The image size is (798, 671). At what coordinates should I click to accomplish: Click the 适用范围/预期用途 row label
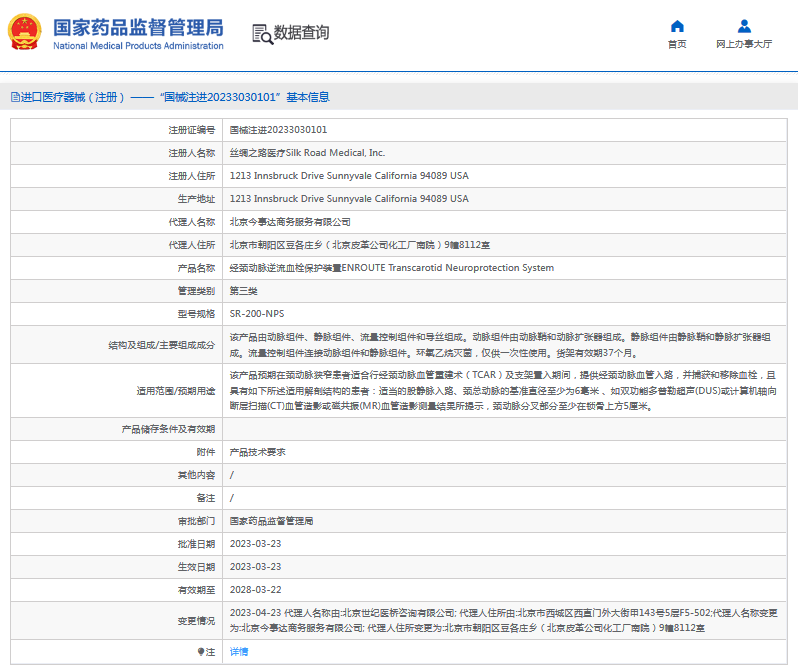click(176, 391)
